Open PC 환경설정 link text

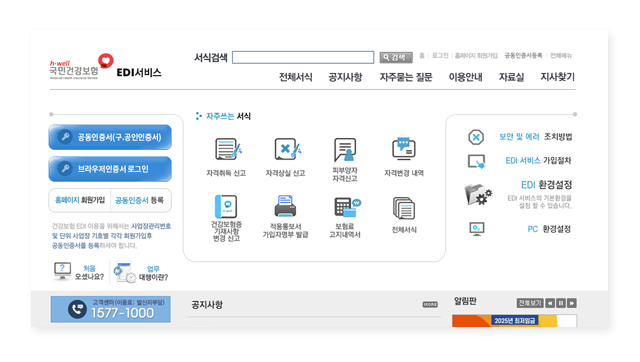click(x=549, y=229)
